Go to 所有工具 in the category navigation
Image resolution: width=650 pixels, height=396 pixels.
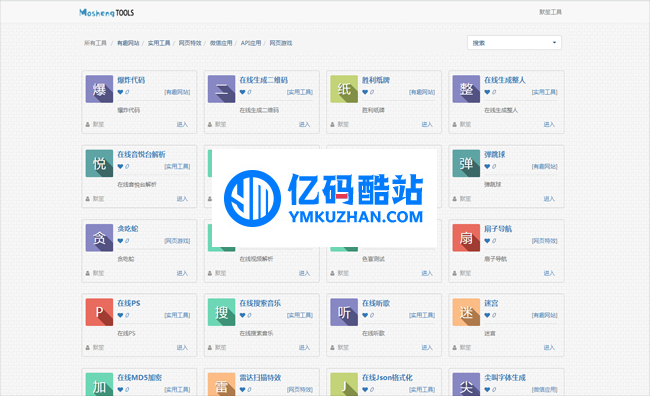95,43
